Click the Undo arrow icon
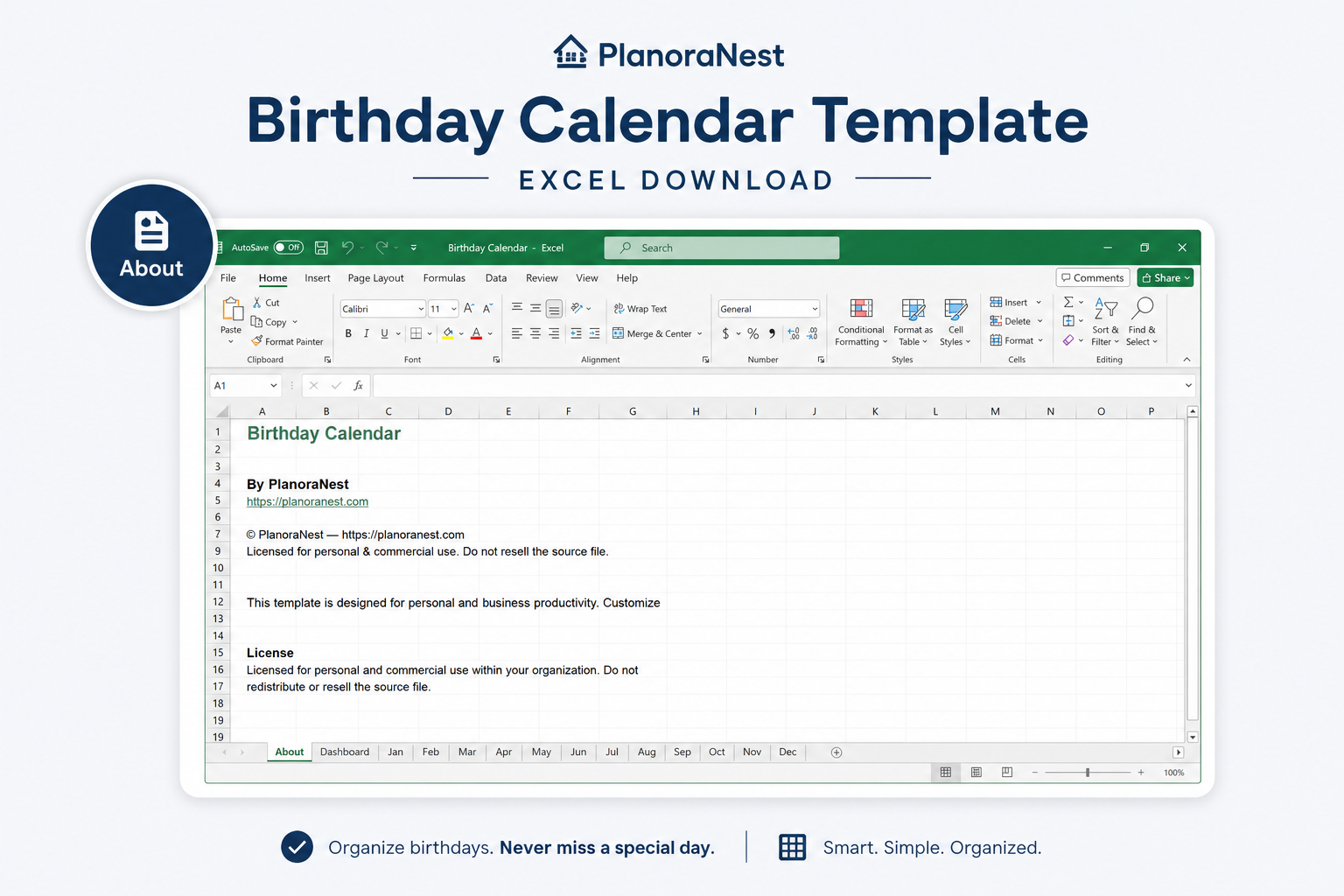 (347, 248)
